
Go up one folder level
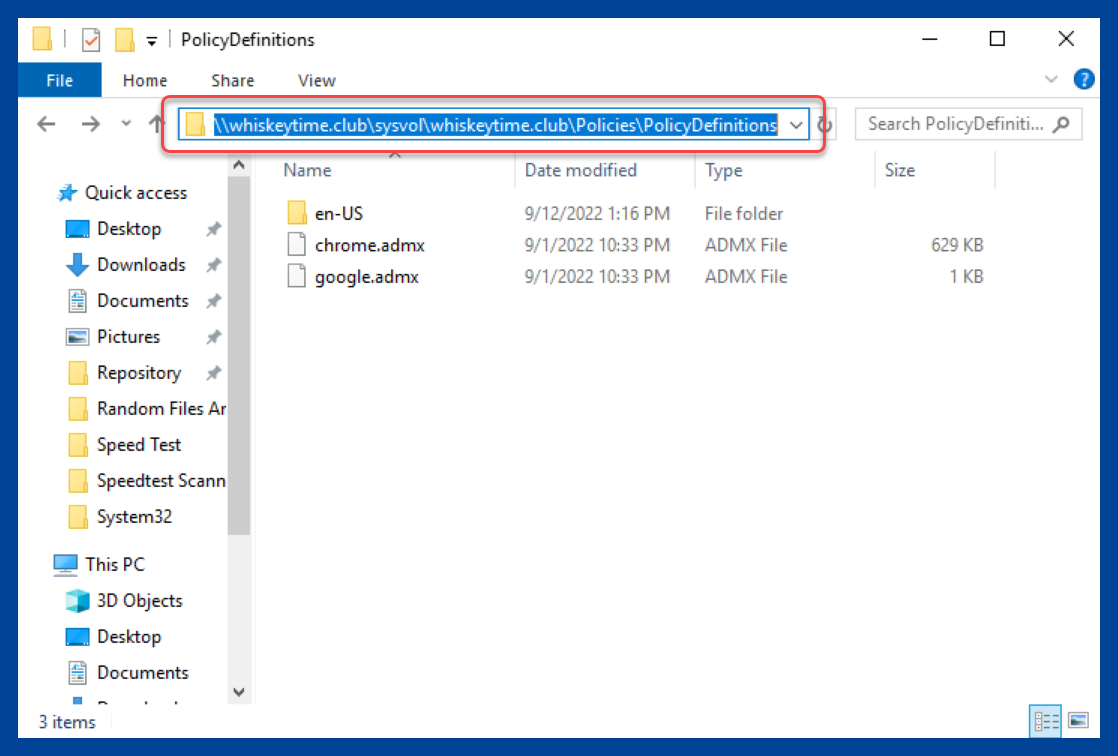(156, 124)
